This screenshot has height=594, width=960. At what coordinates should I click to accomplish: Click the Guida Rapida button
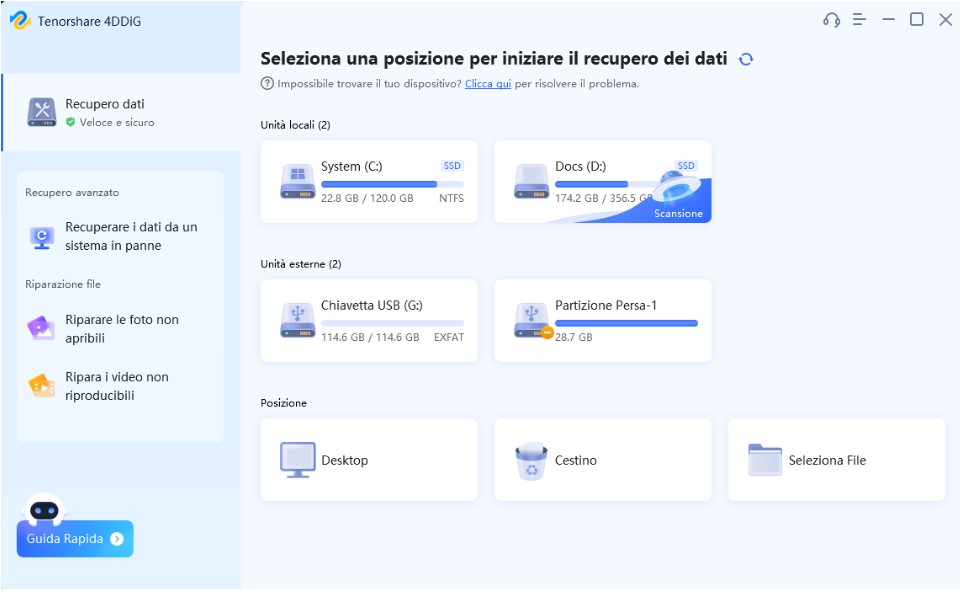[74, 539]
